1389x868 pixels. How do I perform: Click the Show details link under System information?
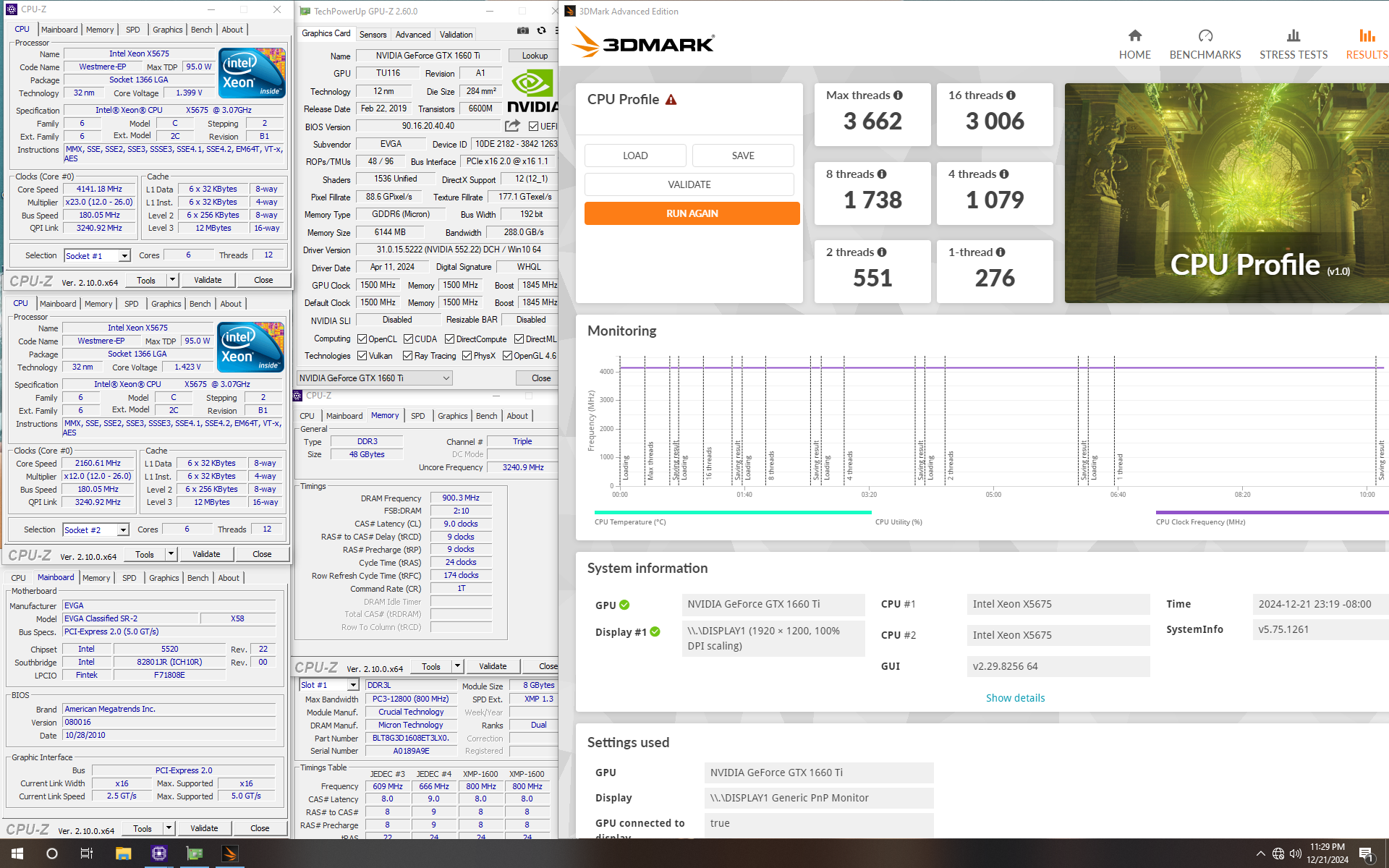[1015, 698]
